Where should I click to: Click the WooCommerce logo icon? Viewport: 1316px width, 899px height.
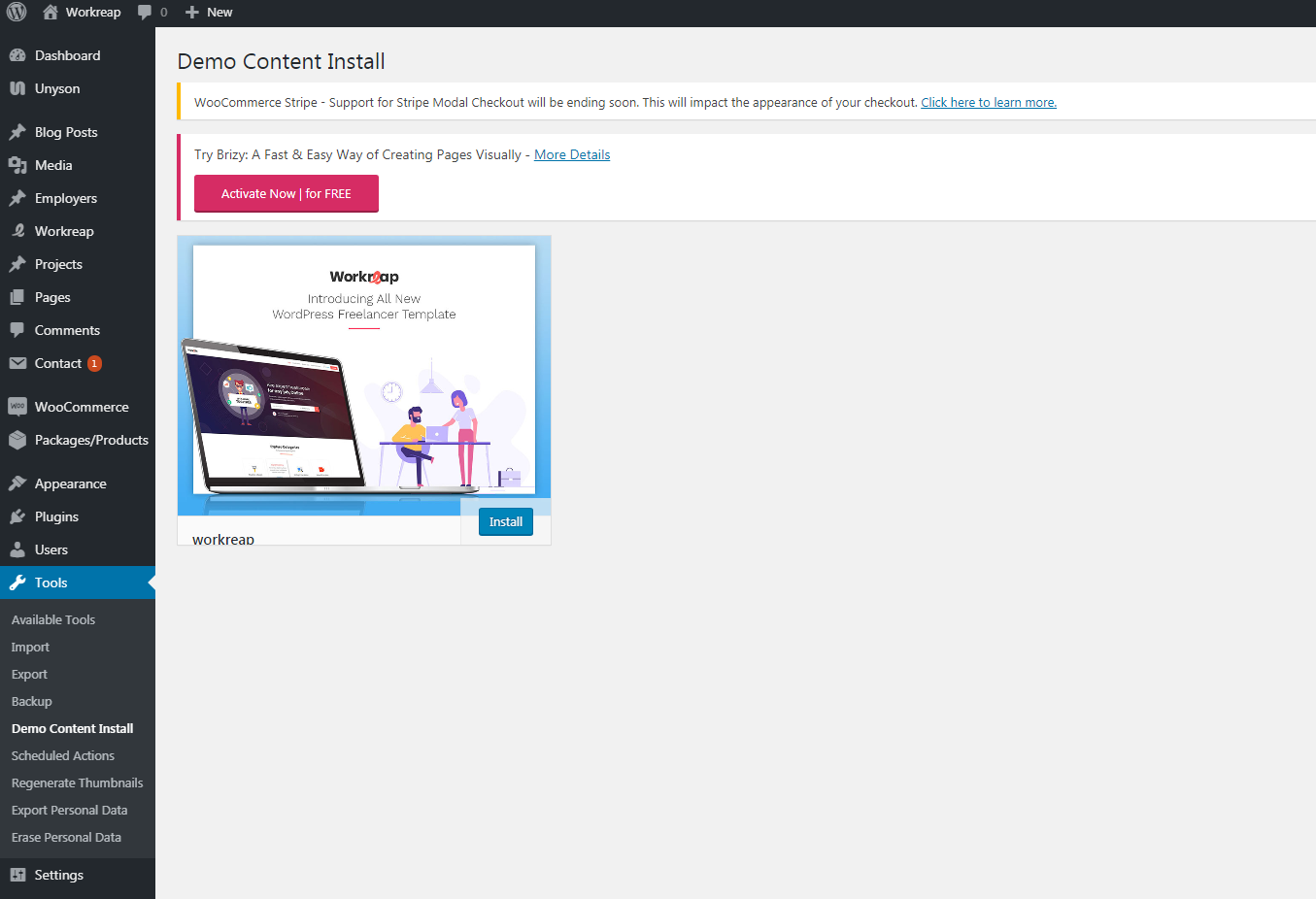click(x=17, y=407)
